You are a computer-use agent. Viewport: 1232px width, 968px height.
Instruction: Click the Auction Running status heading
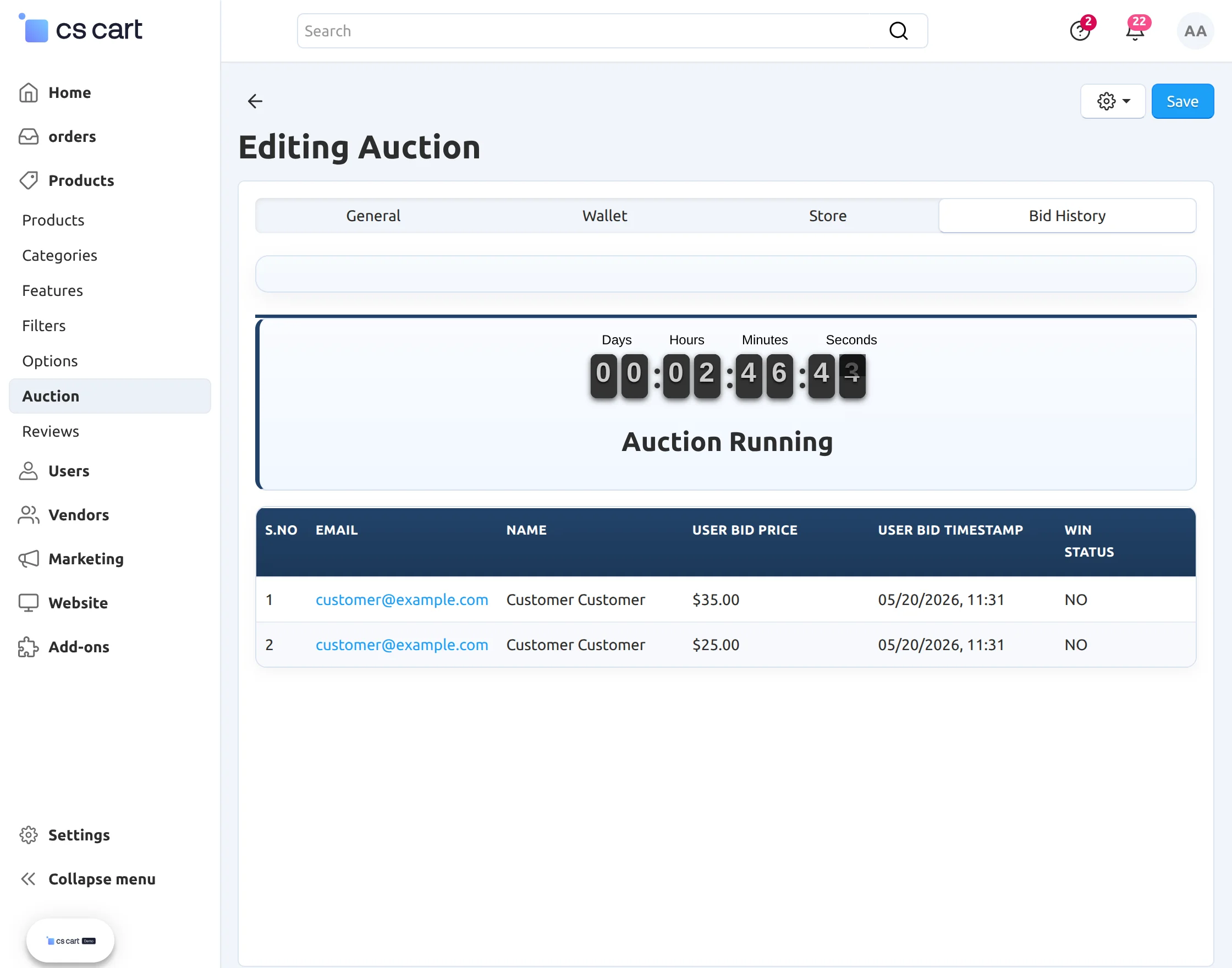[727, 442]
